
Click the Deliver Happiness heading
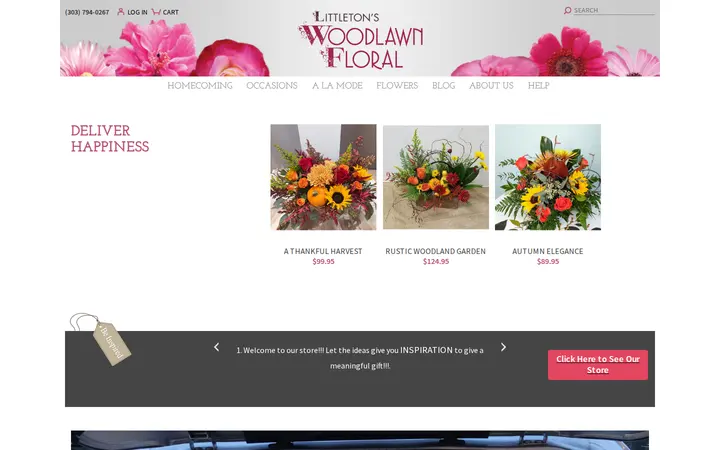(110, 139)
